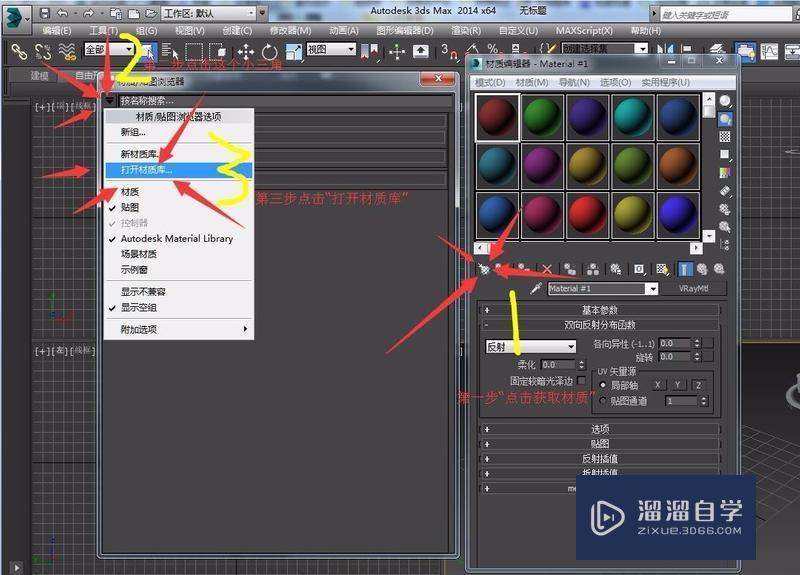
Task: Click the Redo arrow icon
Action: click(88, 13)
